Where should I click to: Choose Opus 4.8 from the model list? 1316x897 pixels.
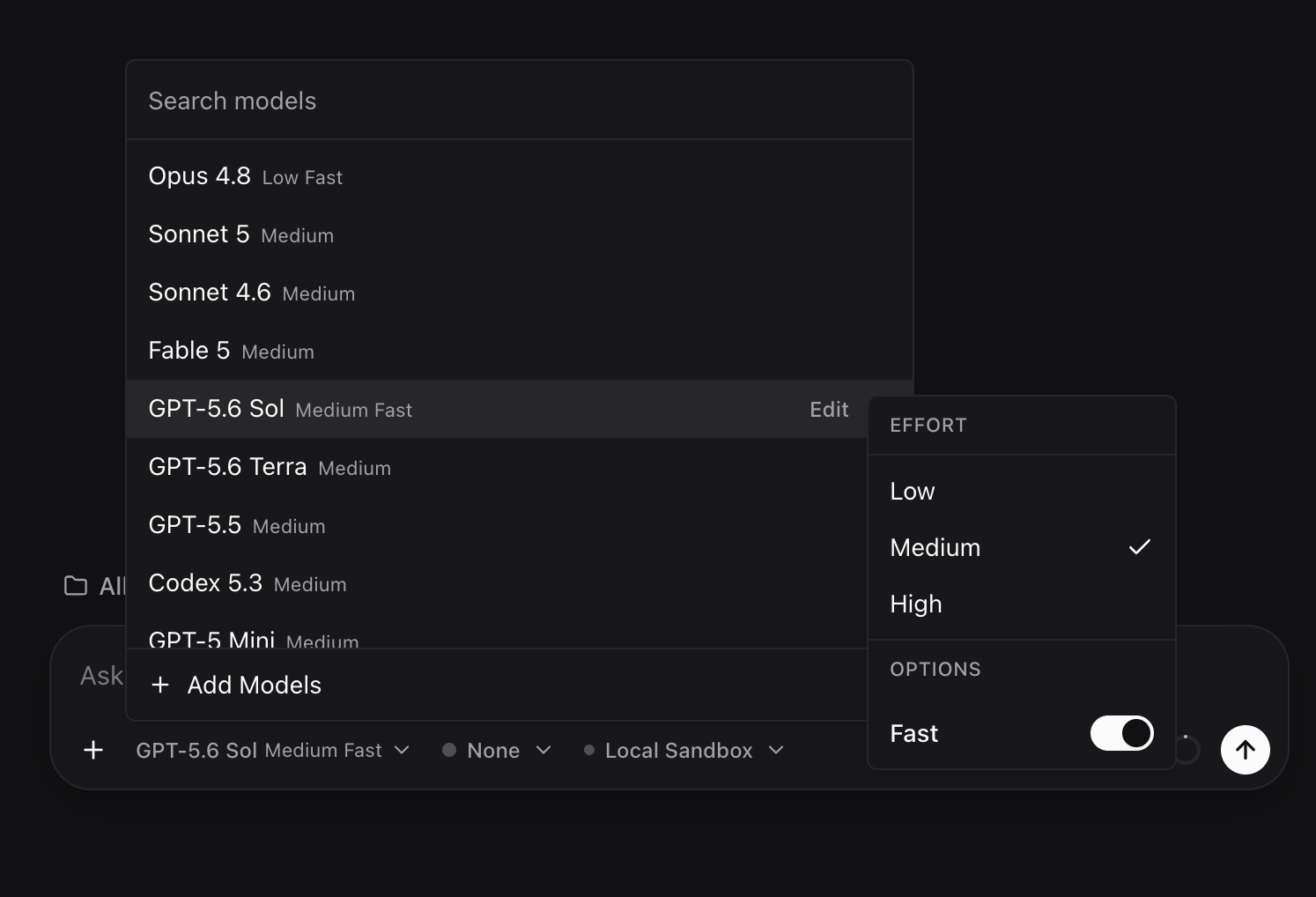click(520, 176)
